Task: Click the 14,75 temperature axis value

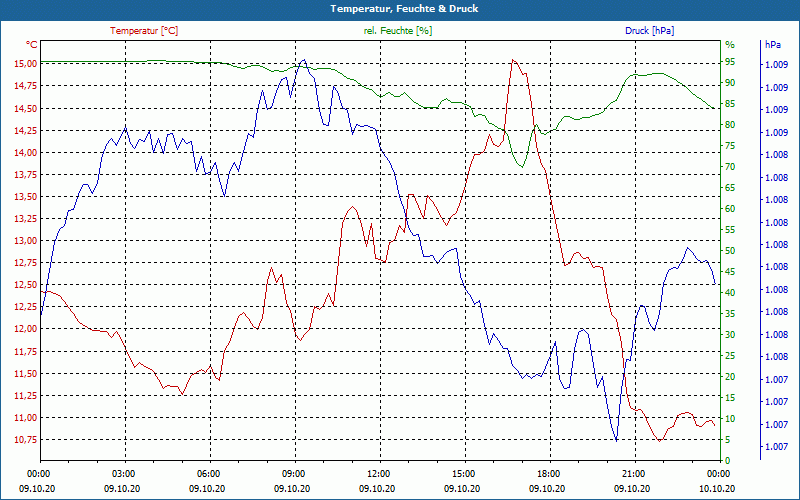Action: (x=27, y=86)
